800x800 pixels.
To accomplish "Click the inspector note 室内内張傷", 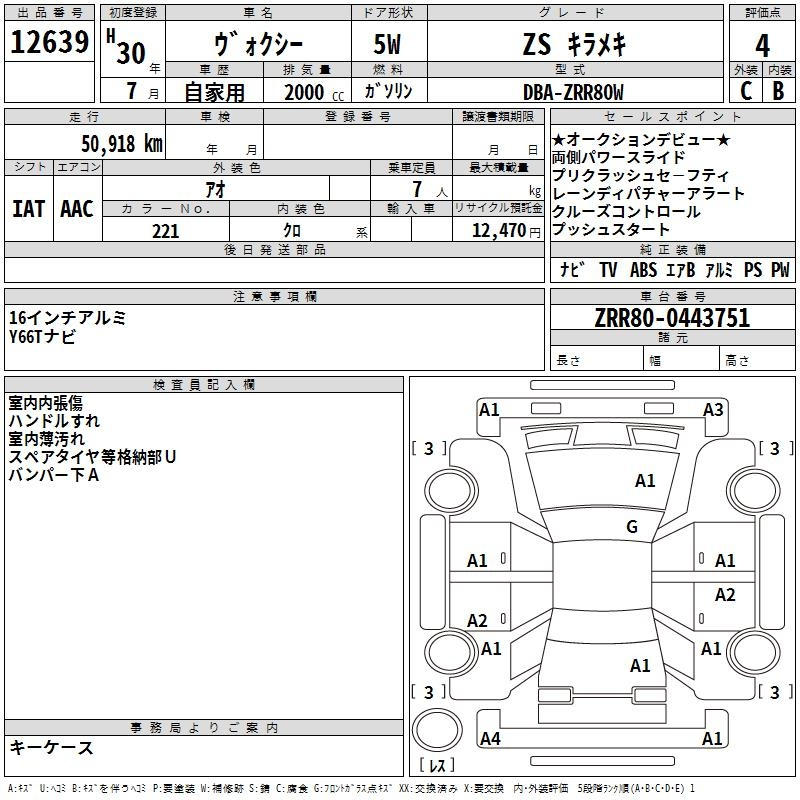I will click(x=45, y=403).
